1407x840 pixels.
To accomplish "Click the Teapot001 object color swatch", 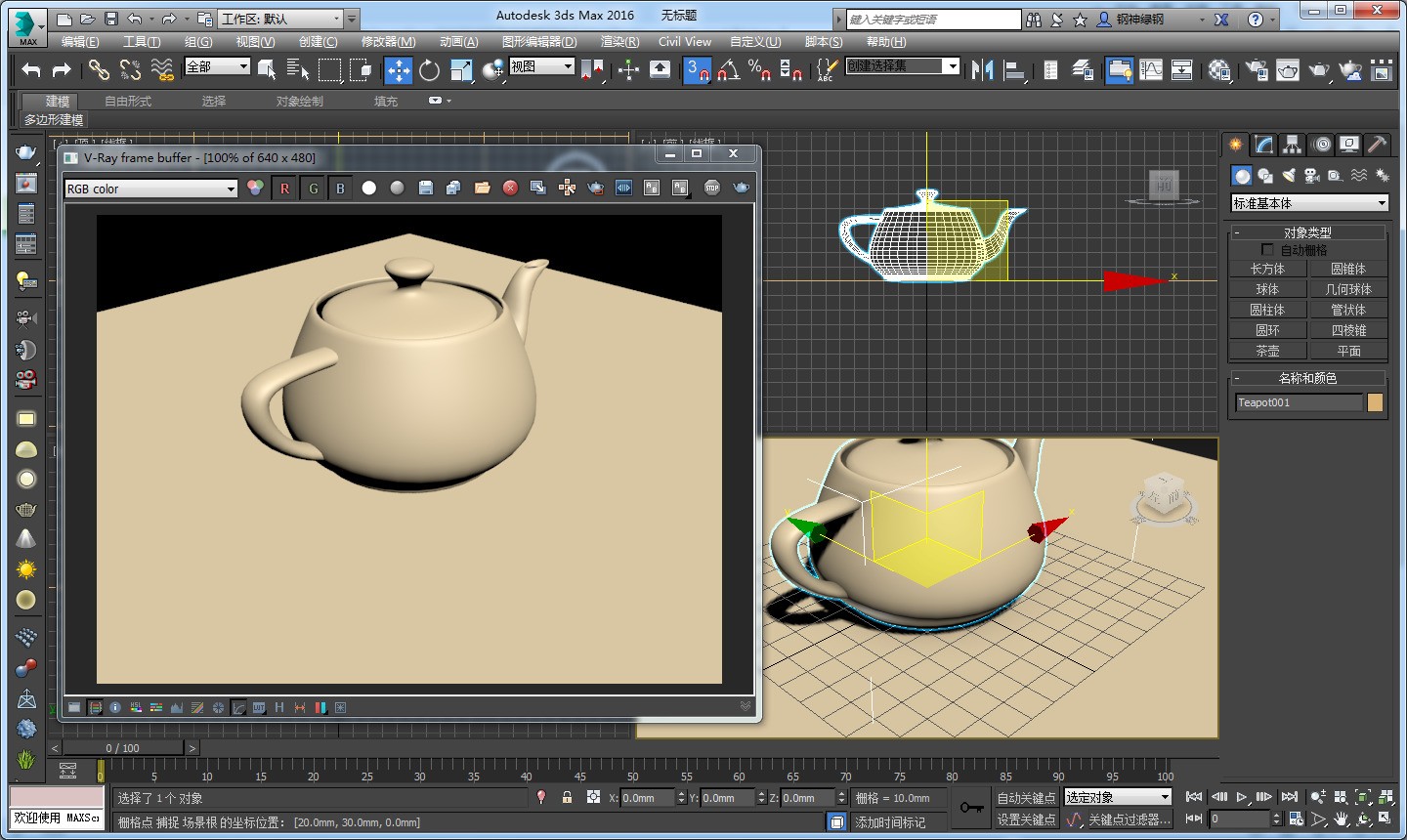I will 1375,402.
